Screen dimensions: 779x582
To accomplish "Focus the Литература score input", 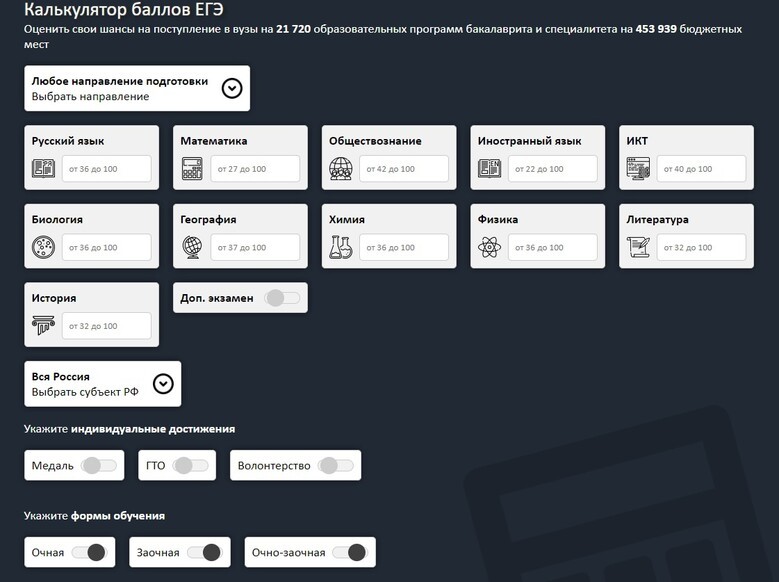I will pyautogui.click(x=701, y=247).
